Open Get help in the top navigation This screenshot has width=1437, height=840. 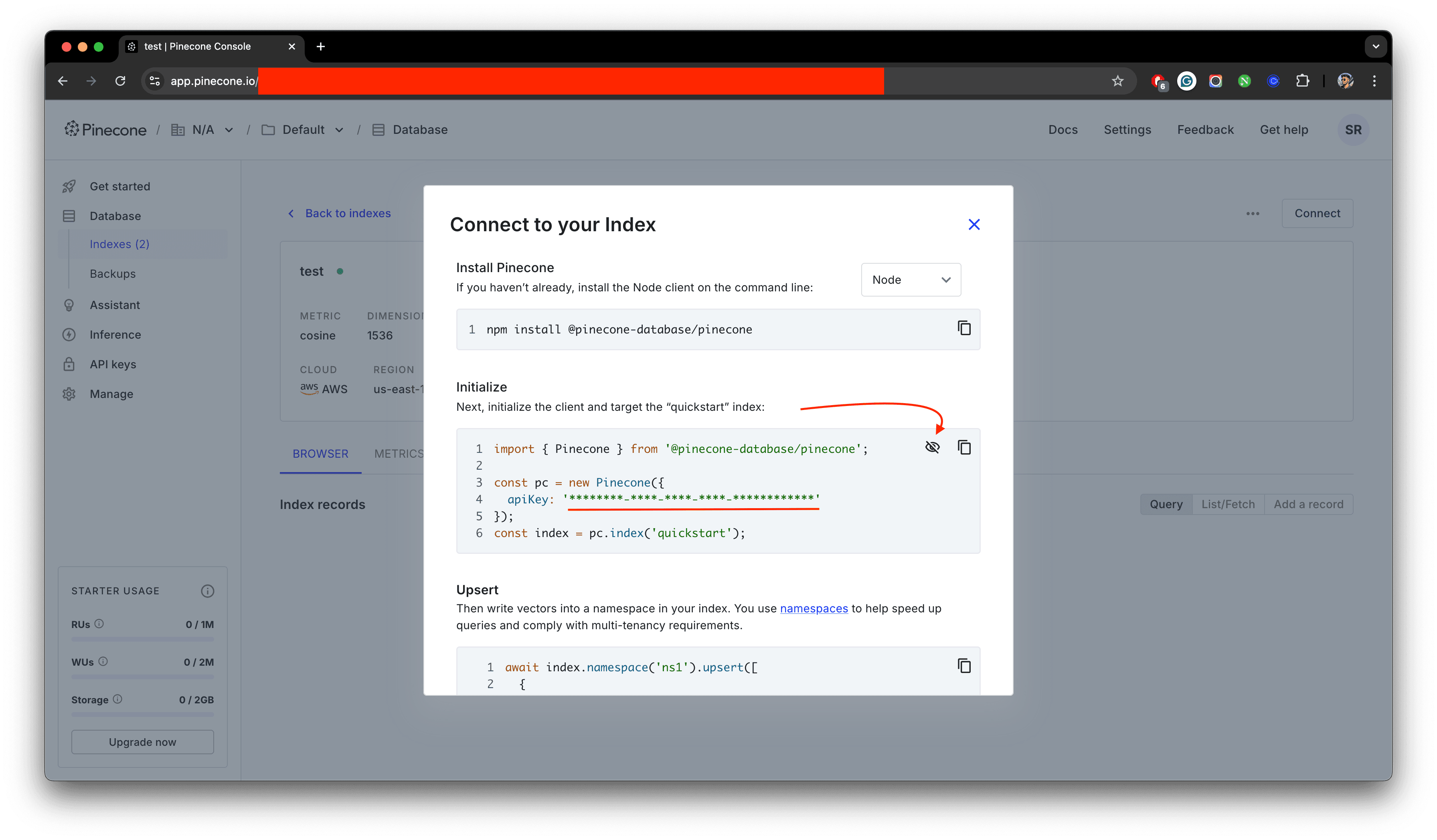1284,130
